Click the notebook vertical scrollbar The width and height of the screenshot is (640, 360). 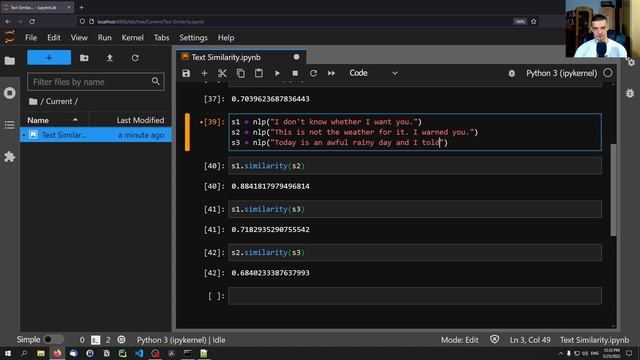coord(613,190)
